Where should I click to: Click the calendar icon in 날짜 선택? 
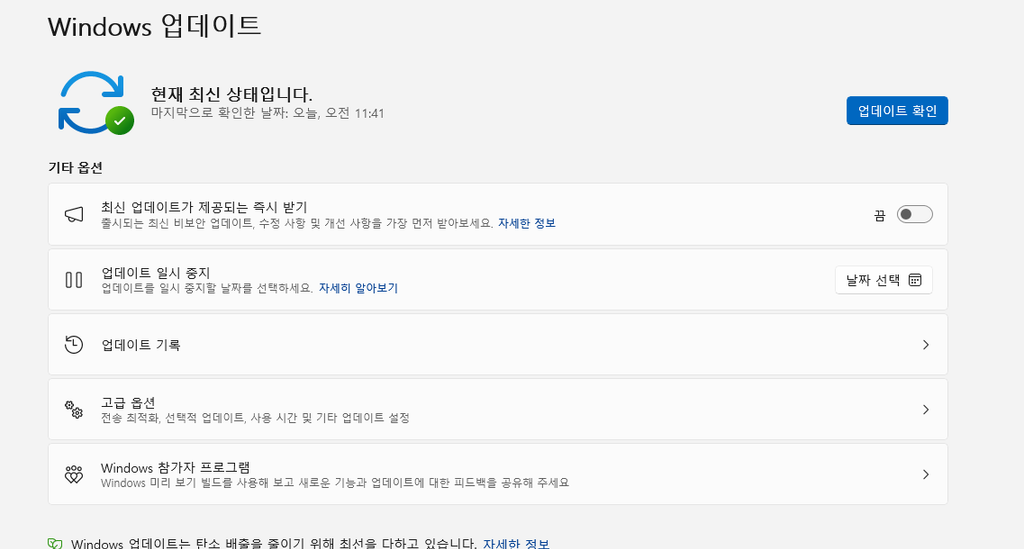[x=915, y=280]
